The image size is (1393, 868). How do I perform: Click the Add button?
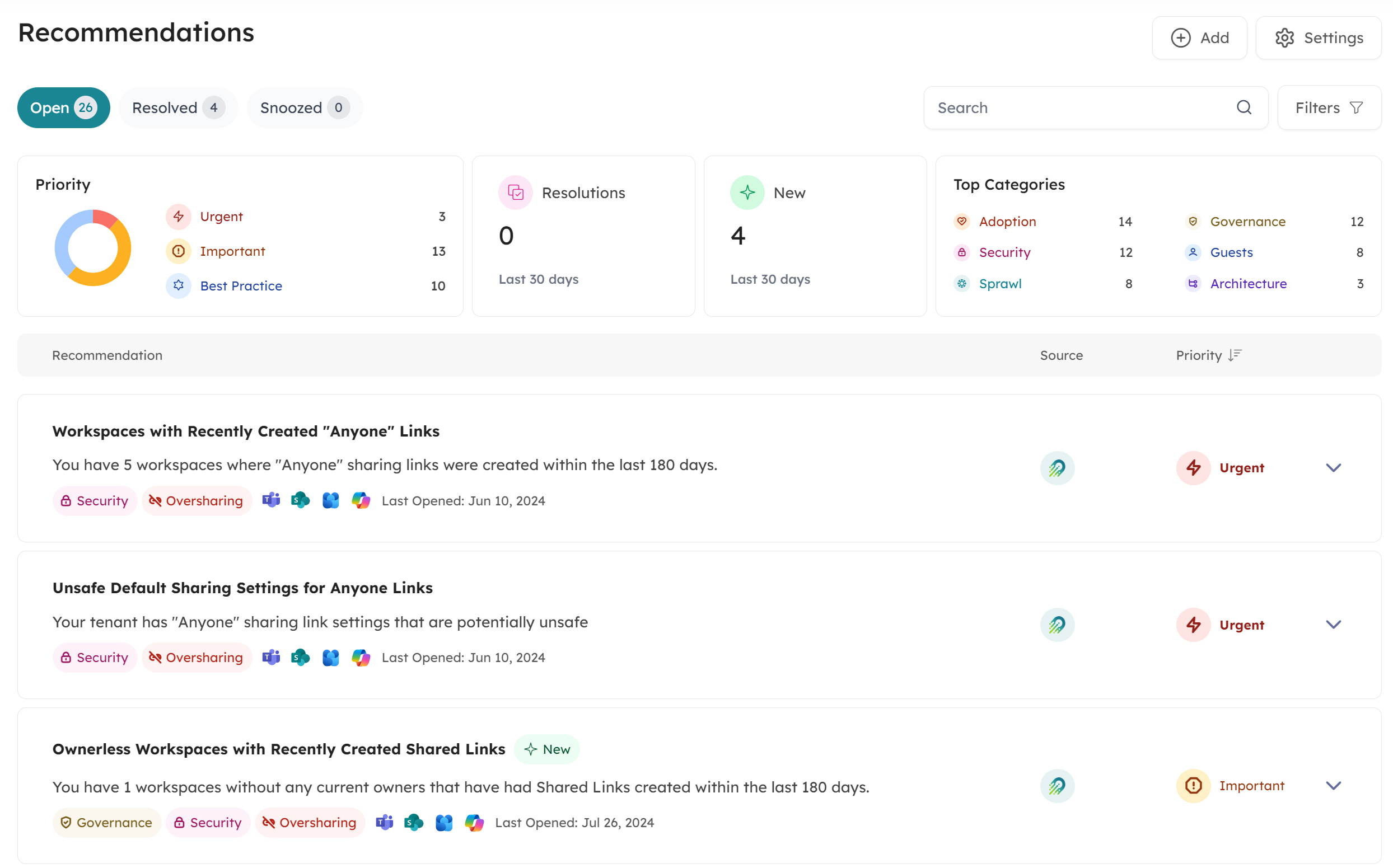point(1199,38)
